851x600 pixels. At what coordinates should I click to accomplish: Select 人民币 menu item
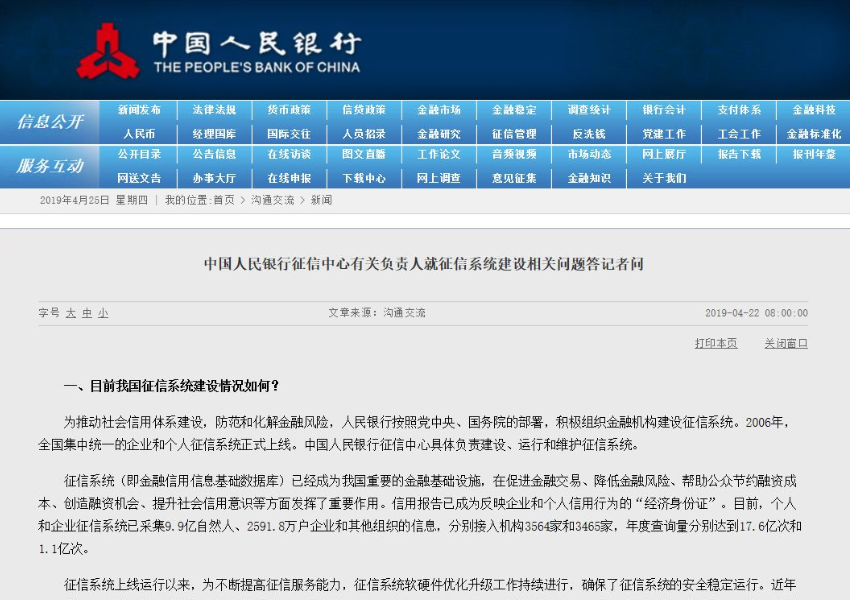coord(139,134)
